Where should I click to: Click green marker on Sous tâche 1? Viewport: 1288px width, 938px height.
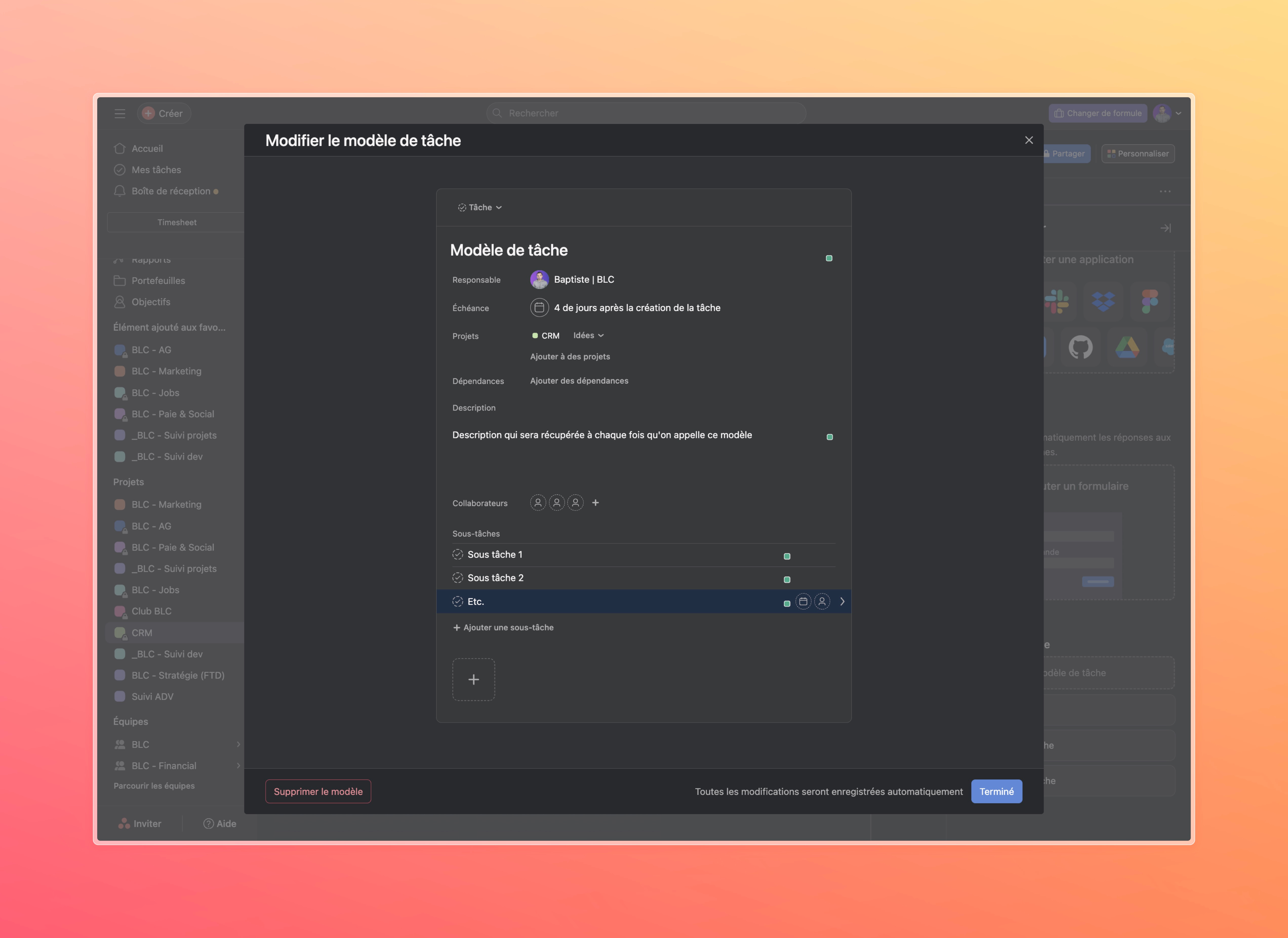click(x=787, y=556)
